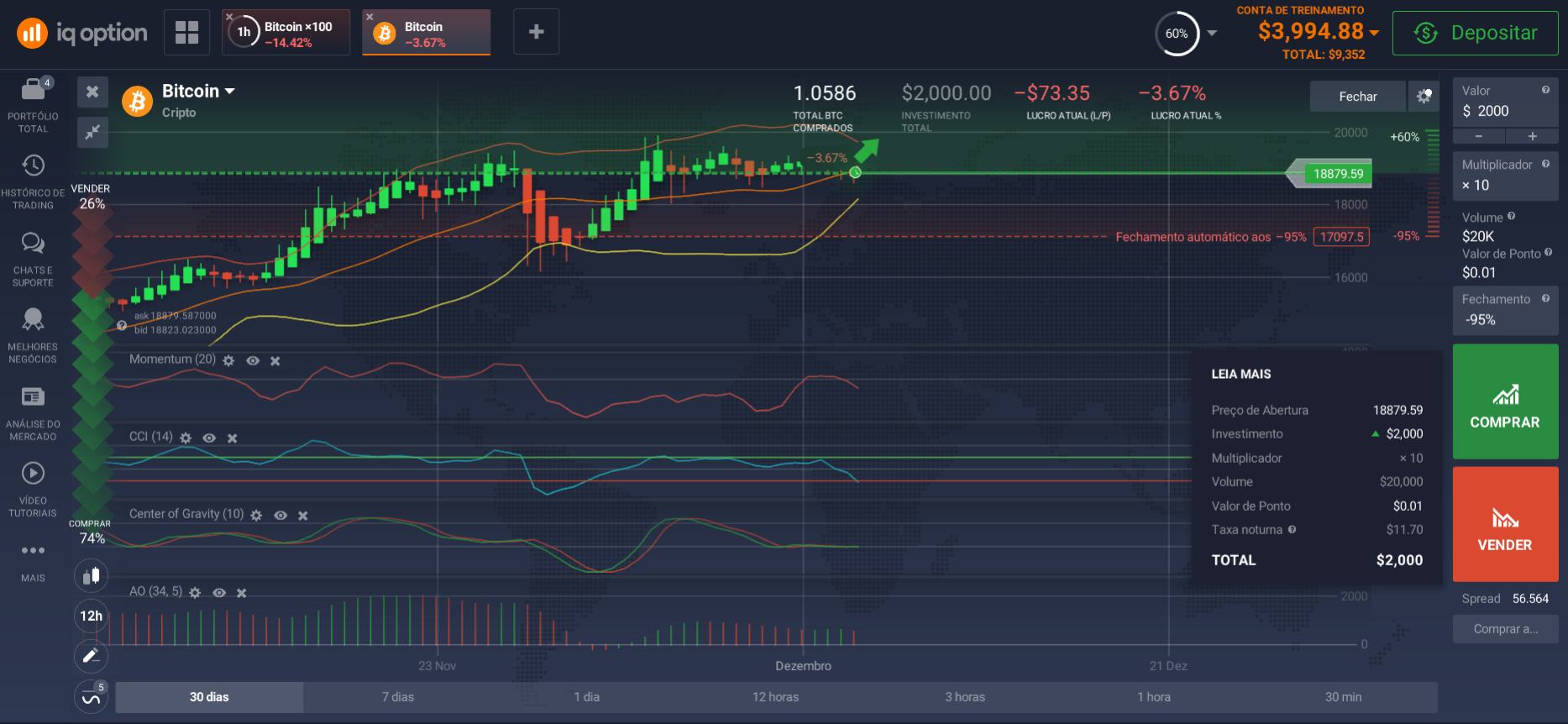The width and height of the screenshot is (1568, 724).
Task: Select the 12 horas time range
Action: 776,697
